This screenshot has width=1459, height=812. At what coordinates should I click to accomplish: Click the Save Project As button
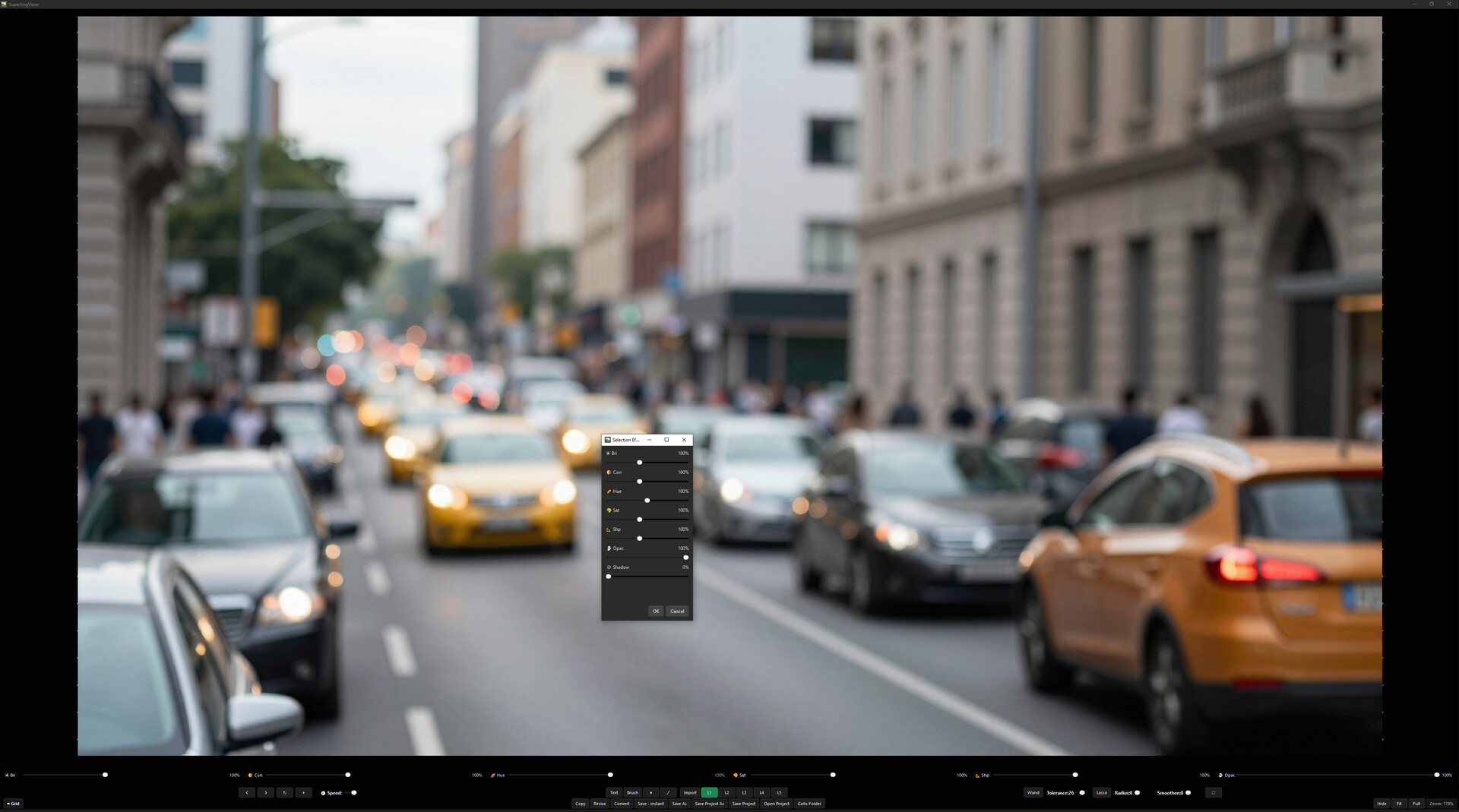[708, 803]
